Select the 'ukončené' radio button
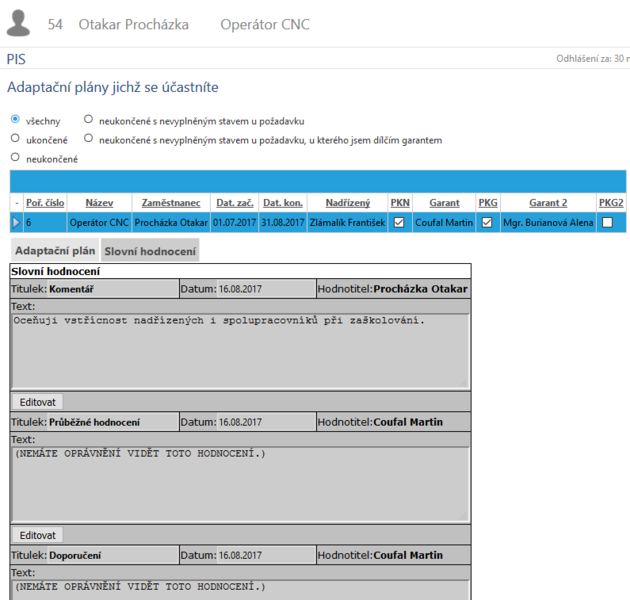This screenshot has width=630, height=600. pos(15,138)
